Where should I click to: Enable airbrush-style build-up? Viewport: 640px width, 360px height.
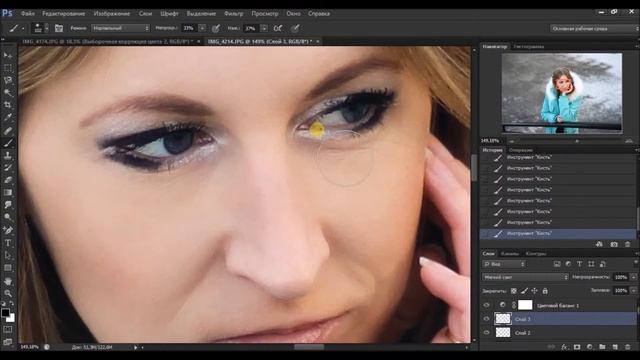[278, 28]
